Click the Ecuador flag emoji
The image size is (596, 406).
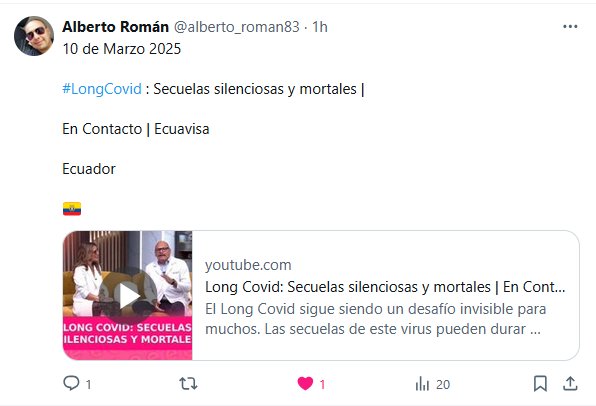(72, 209)
